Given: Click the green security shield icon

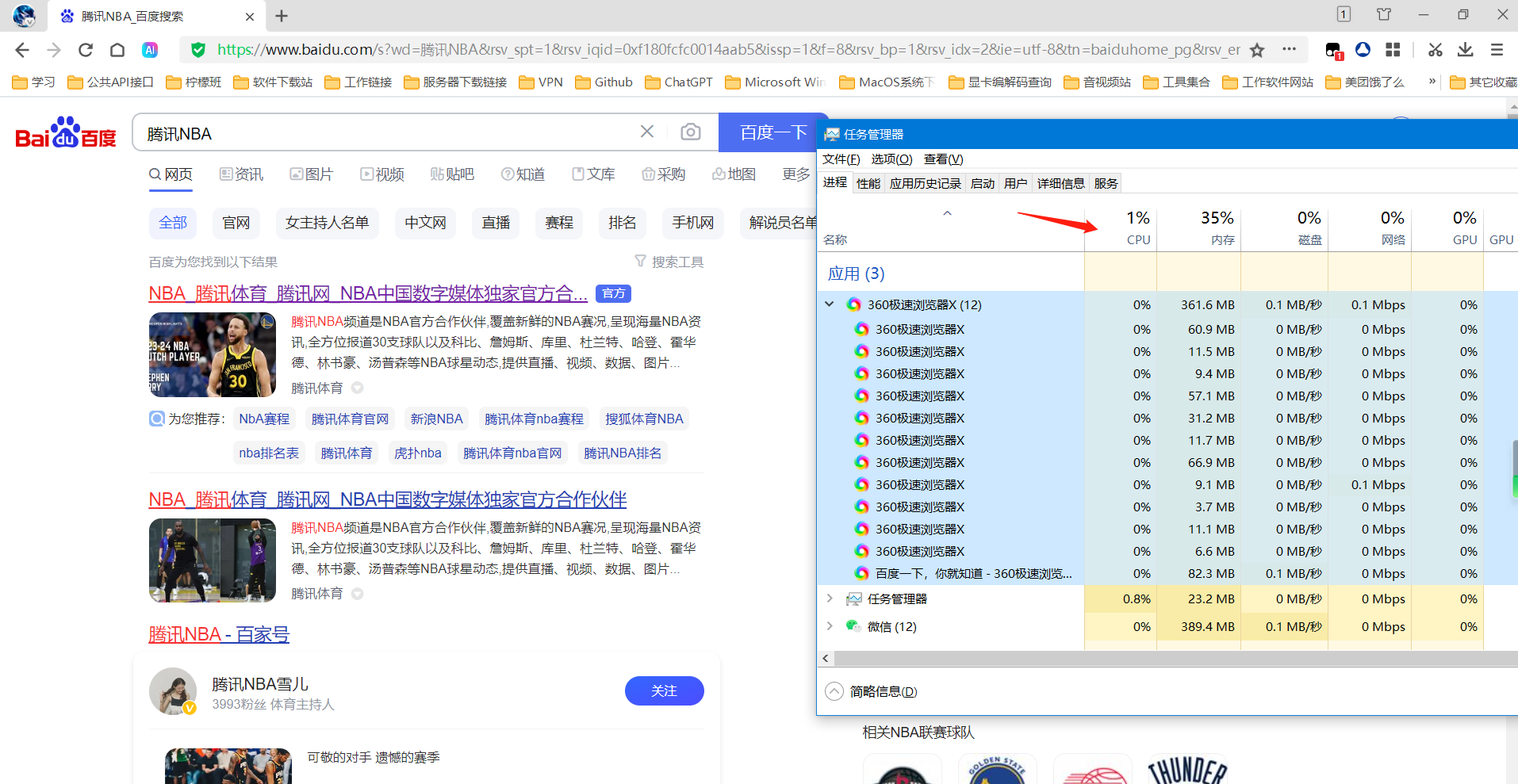Looking at the screenshot, I should click(198, 50).
